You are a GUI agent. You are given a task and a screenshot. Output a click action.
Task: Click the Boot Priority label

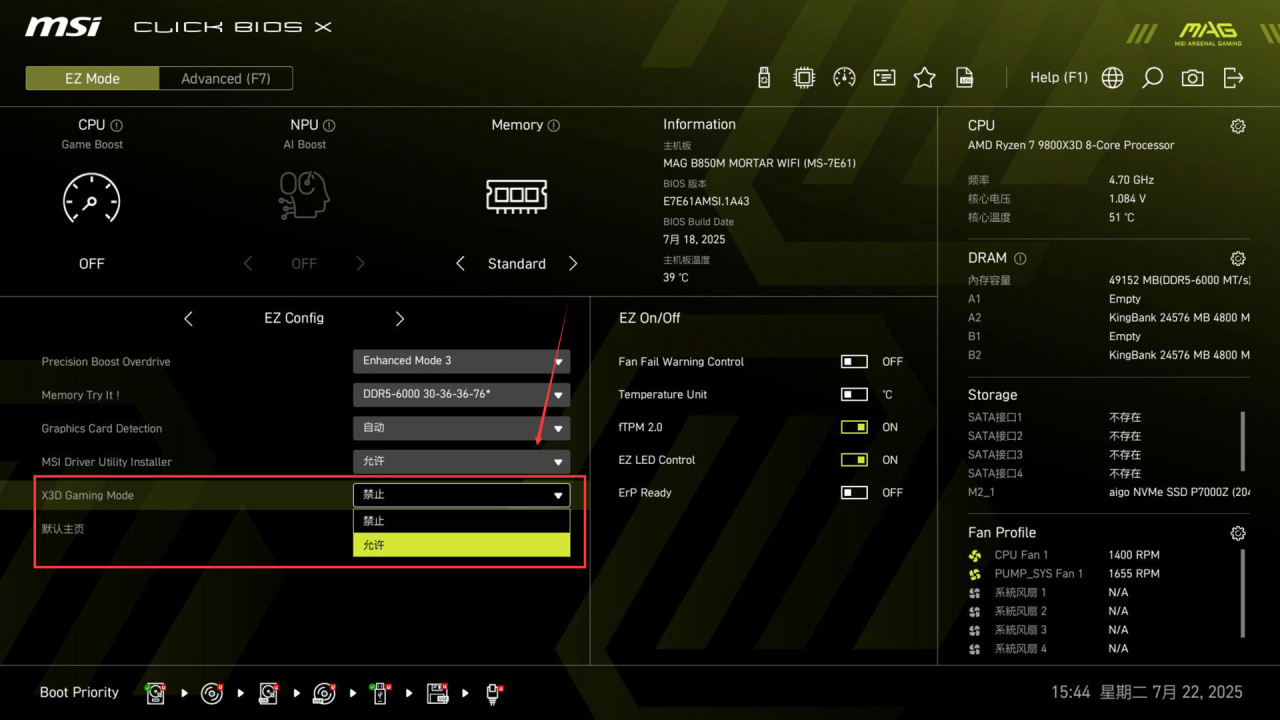click(79, 692)
